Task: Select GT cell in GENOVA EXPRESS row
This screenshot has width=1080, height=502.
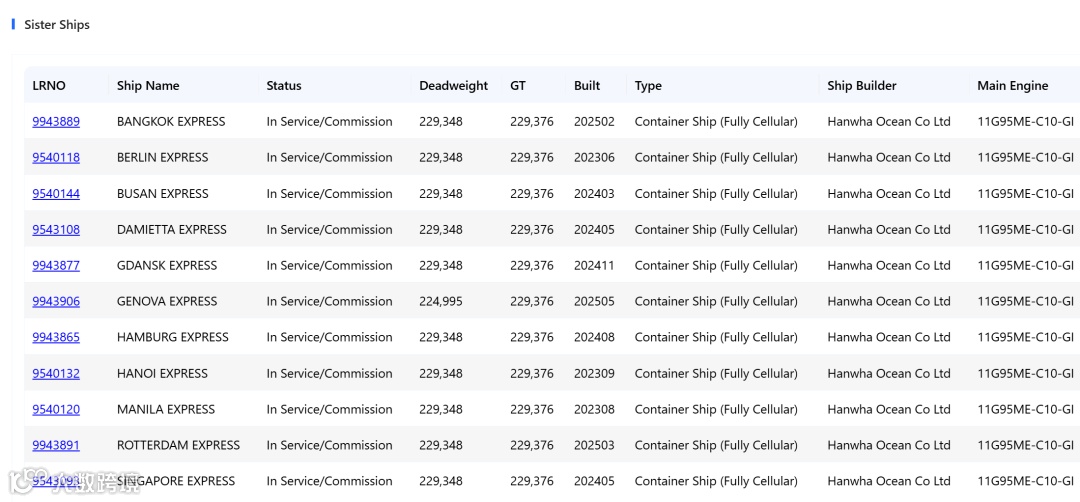Action: pos(532,301)
